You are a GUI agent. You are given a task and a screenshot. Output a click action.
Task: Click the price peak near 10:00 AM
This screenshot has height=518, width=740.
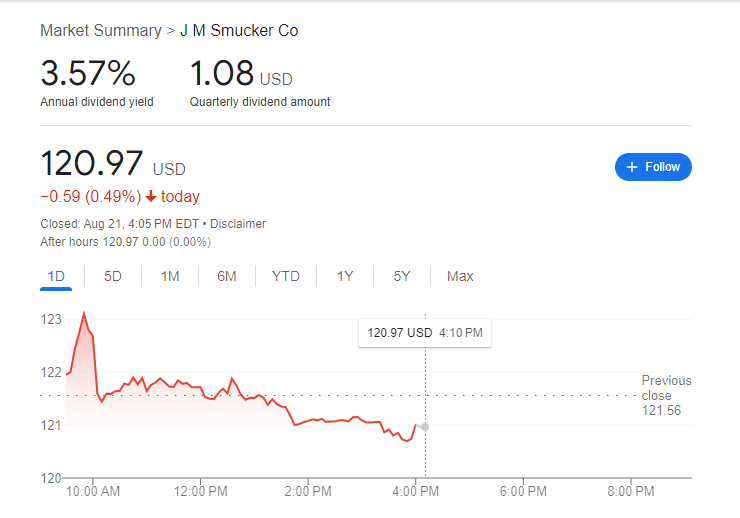click(84, 314)
